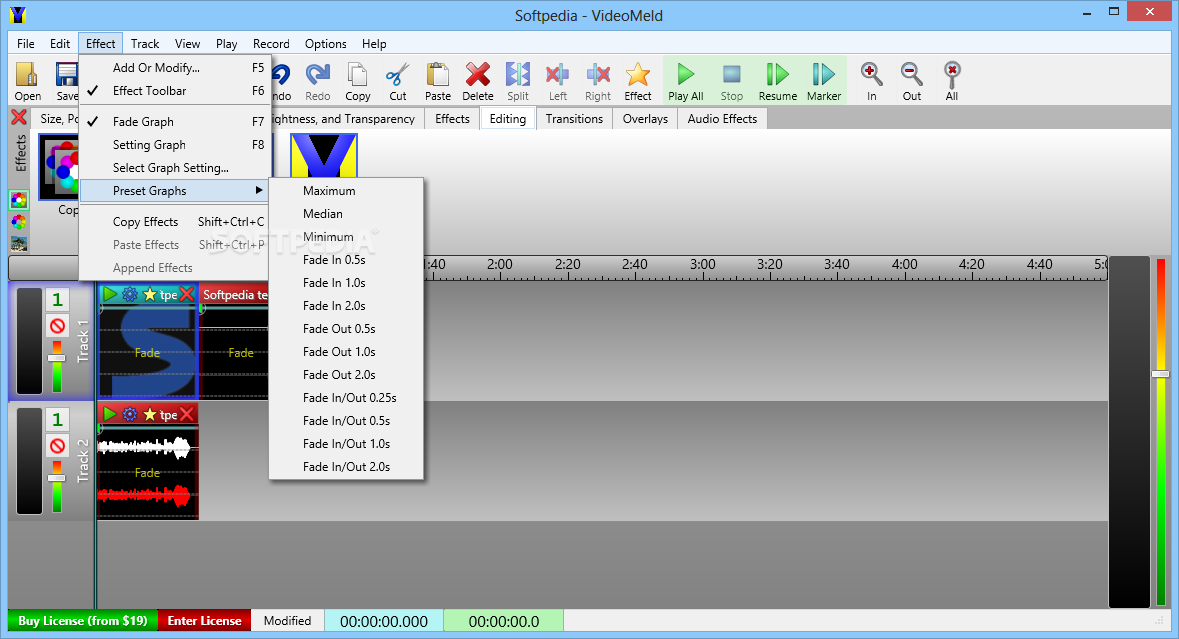
Task: Open the Track menu
Action: [144, 44]
